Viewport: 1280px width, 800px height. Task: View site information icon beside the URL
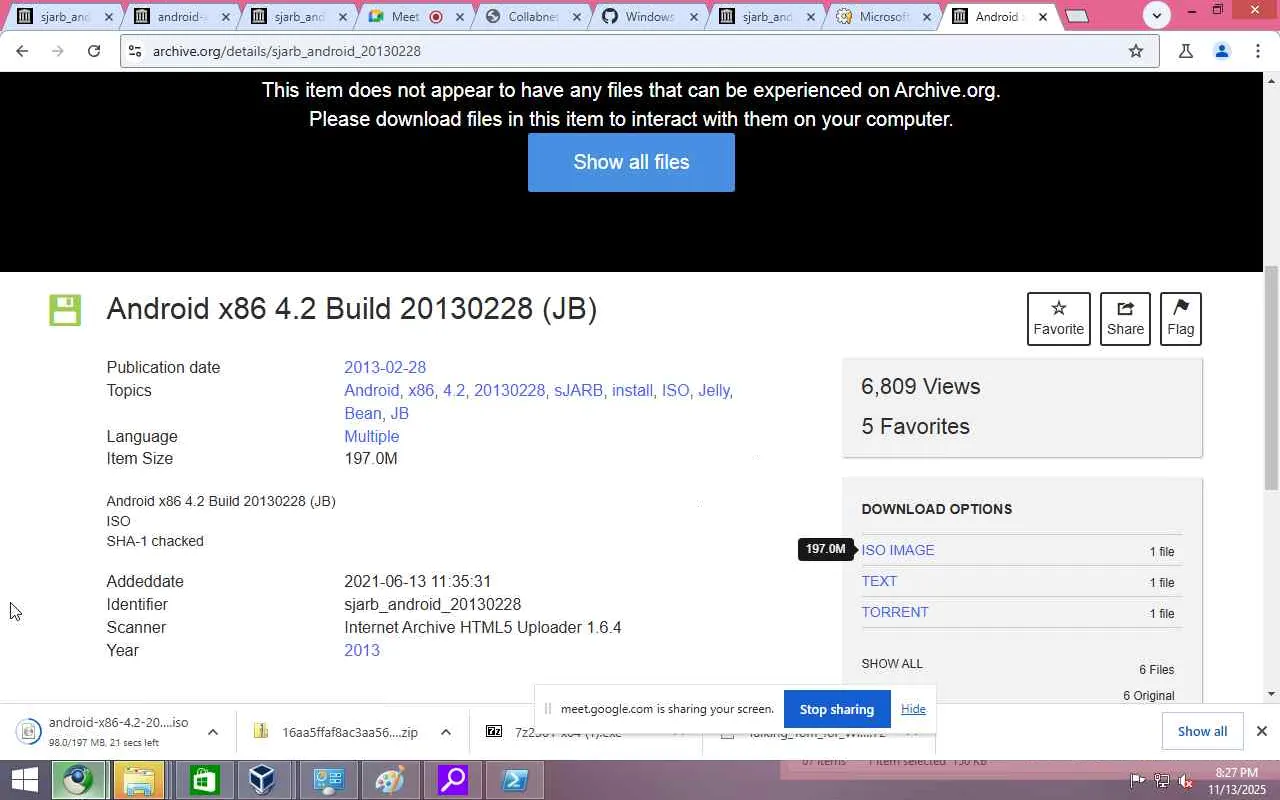click(135, 51)
